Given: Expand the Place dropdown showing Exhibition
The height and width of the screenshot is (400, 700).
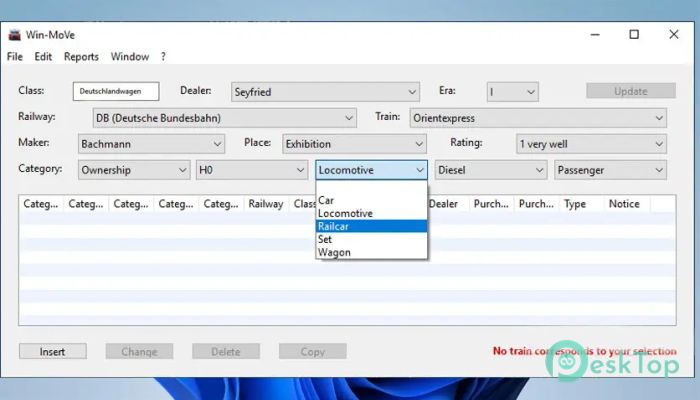Looking at the screenshot, I should tap(354, 144).
